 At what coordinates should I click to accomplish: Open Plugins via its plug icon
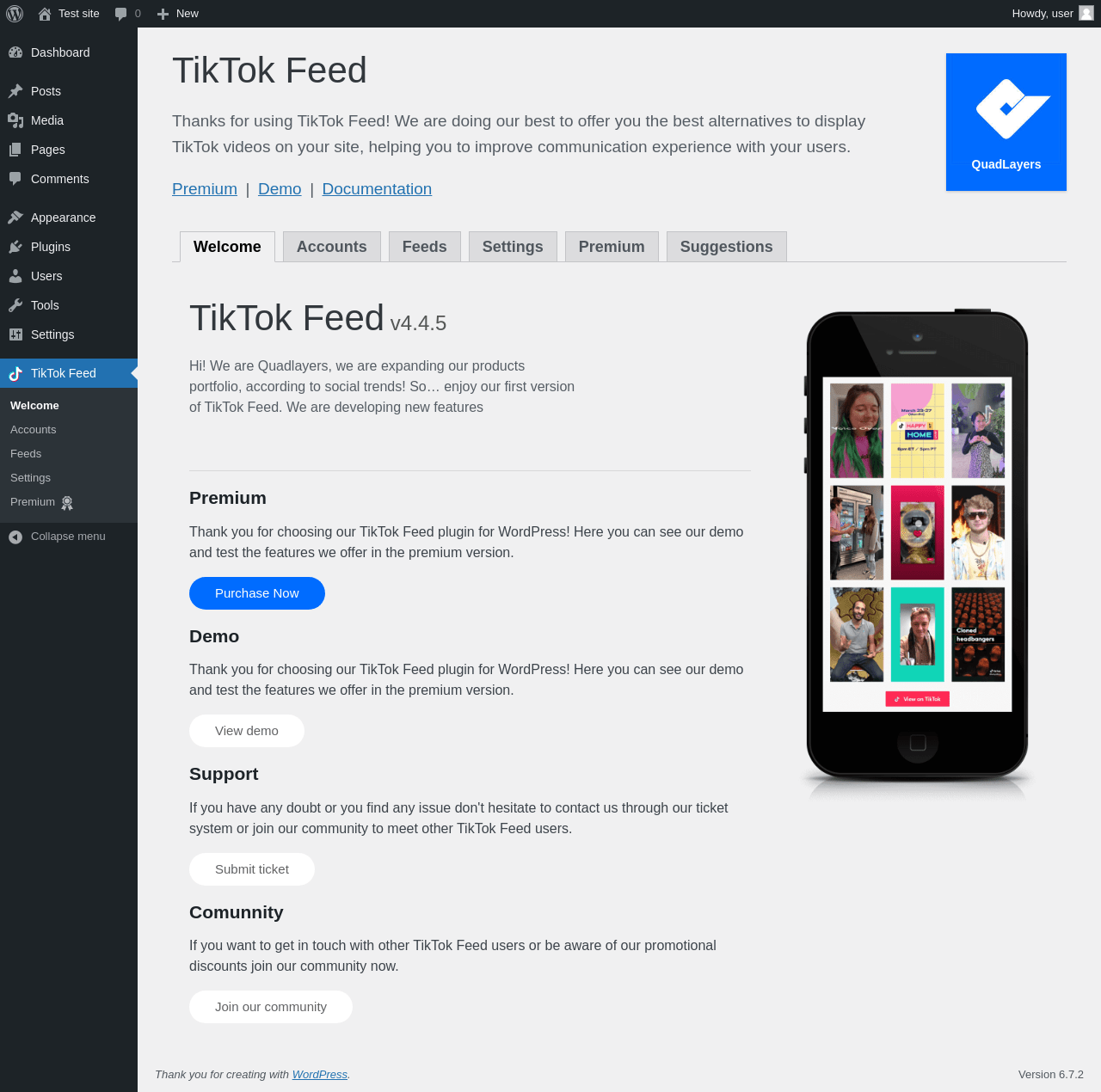click(x=15, y=247)
